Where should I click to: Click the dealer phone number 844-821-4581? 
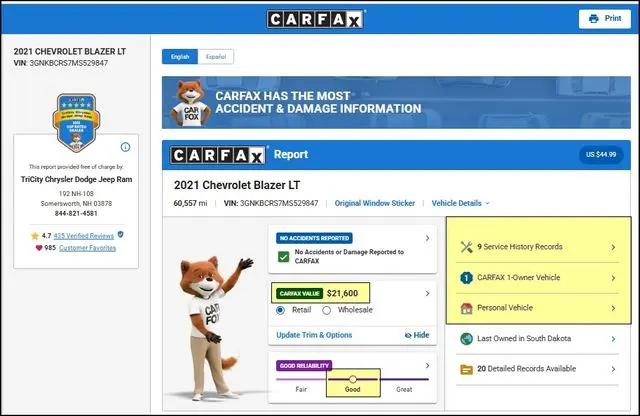pyautogui.click(x=76, y=214)
